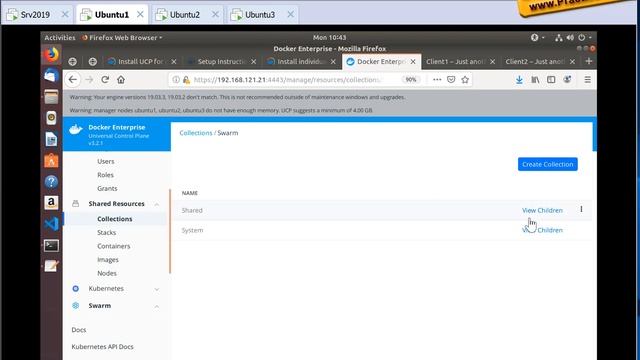Switch to Install individual browser tab
The height and width of the screenshot is (360, 640).
coord(300,62)
